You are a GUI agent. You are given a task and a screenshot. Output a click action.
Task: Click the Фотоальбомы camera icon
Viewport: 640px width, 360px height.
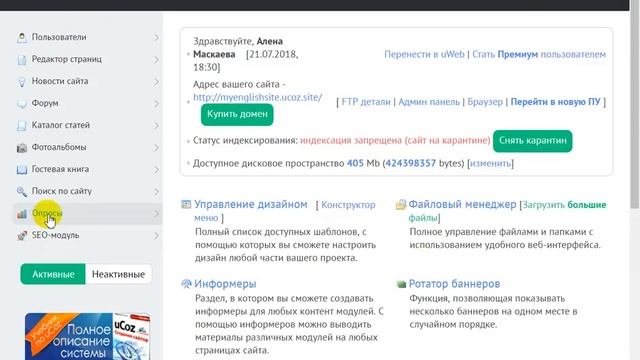pos(22,148)
